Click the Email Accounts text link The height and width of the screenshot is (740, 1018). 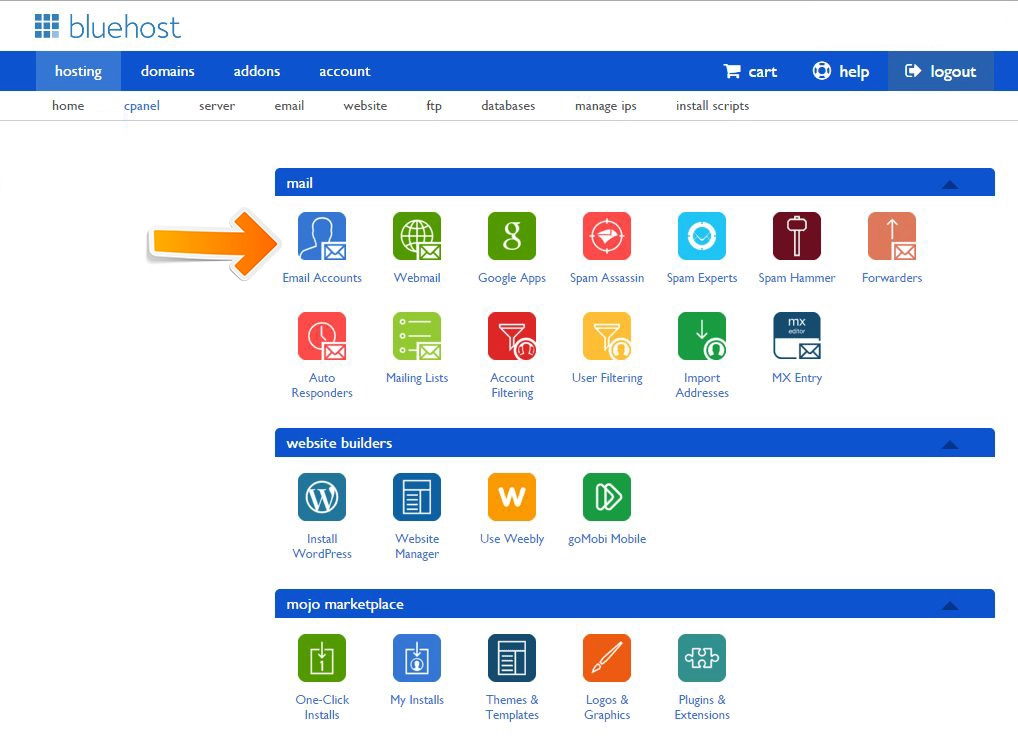coord(322,278)
